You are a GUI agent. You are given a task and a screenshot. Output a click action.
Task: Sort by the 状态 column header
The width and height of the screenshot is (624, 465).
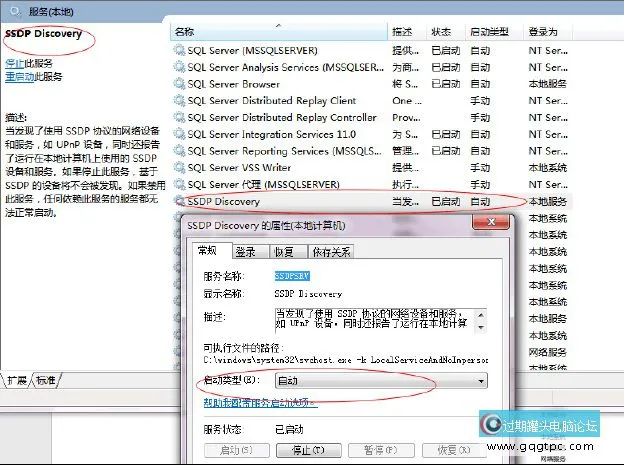445,32
